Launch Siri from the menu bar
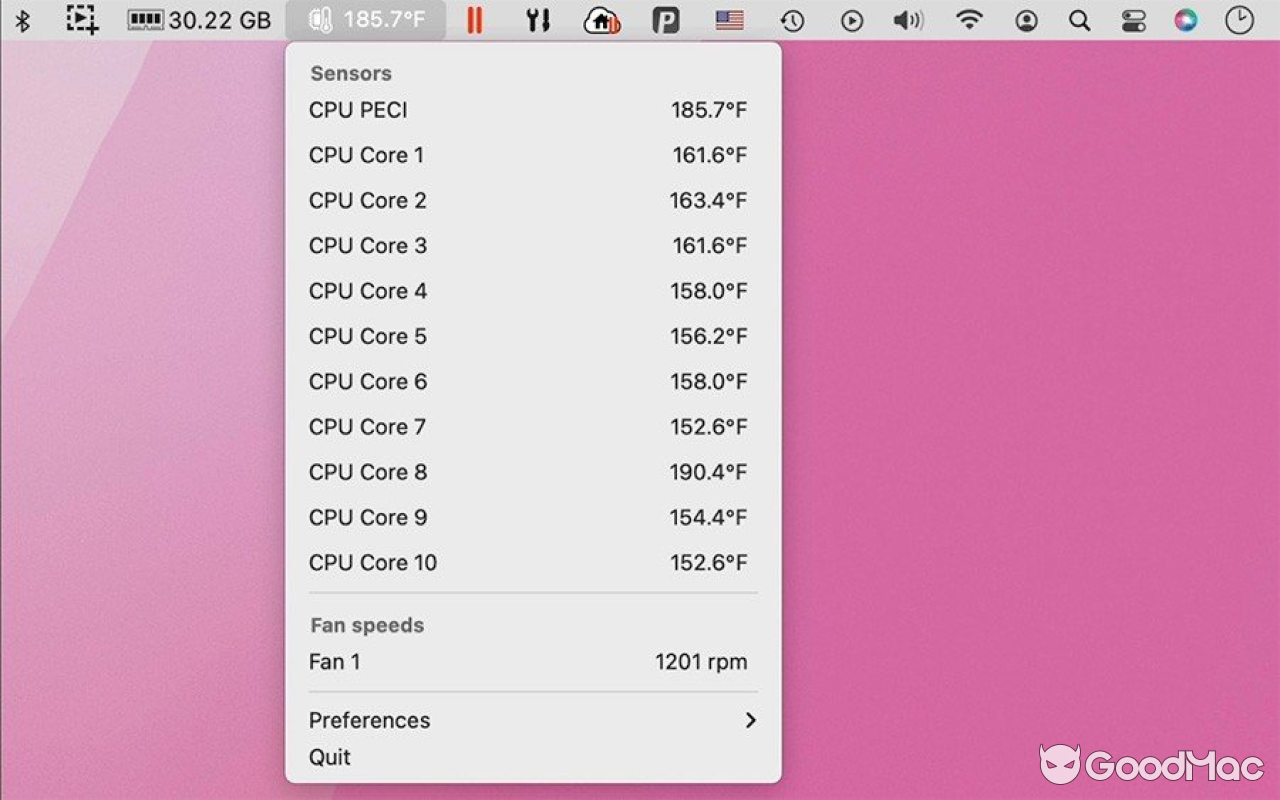The image size is (1280, 800). point(1186,20)
